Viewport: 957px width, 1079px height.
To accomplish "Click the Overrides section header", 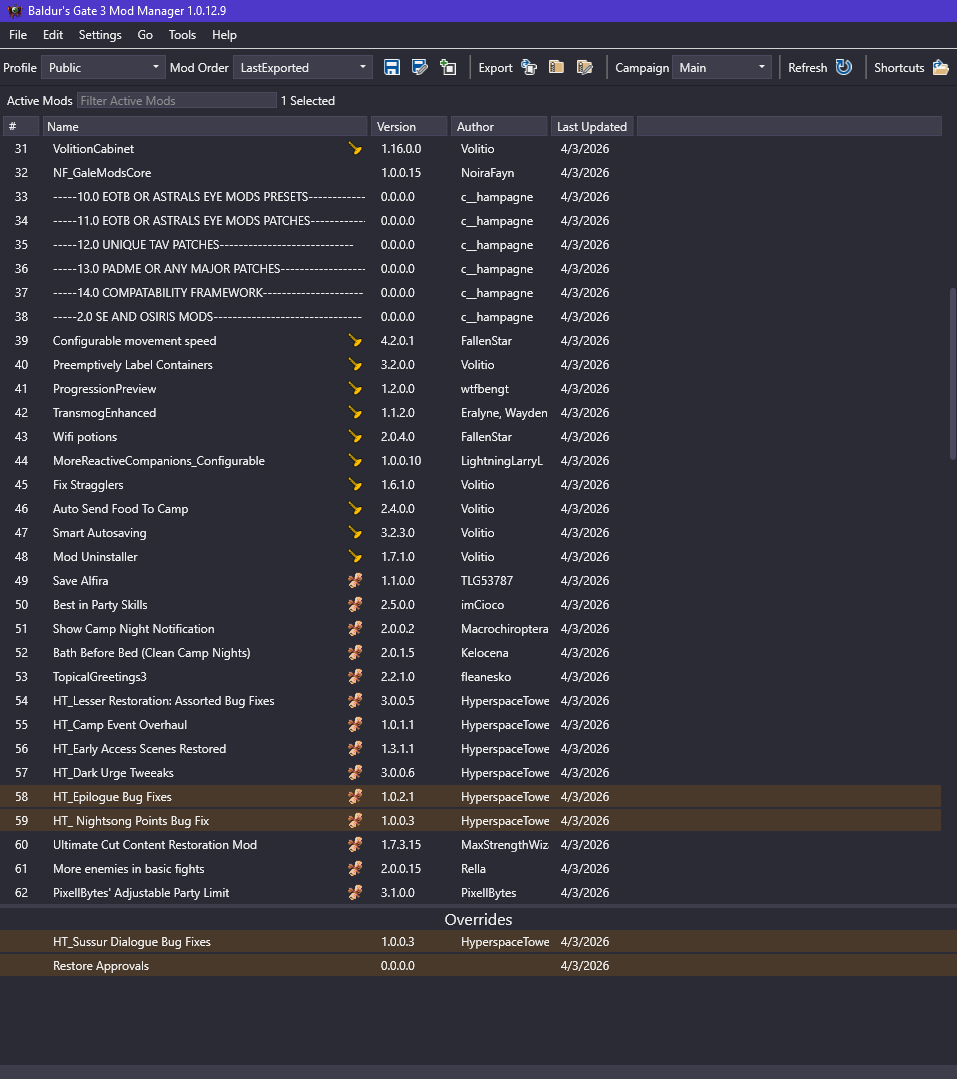I will point(478,919).
